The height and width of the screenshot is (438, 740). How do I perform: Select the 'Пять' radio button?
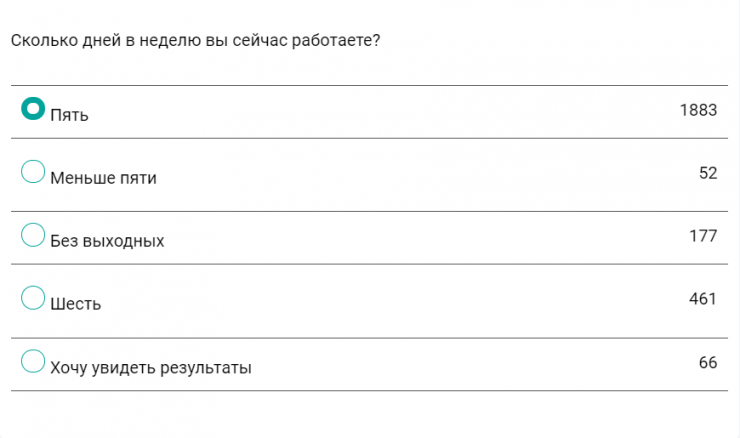(x=33, y=108)
